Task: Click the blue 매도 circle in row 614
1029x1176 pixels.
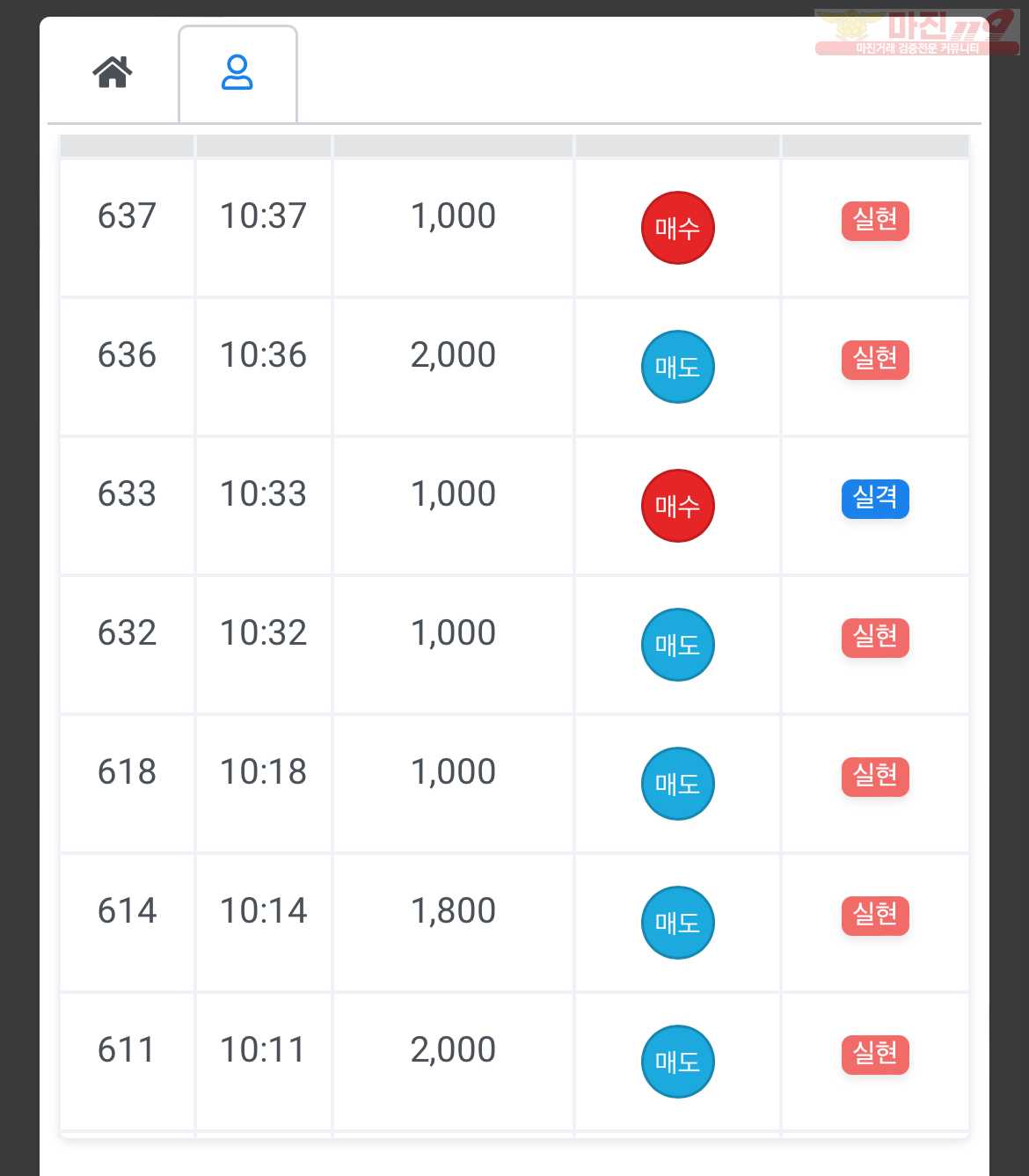Action: pyautogui.click(x=677, y=923)
